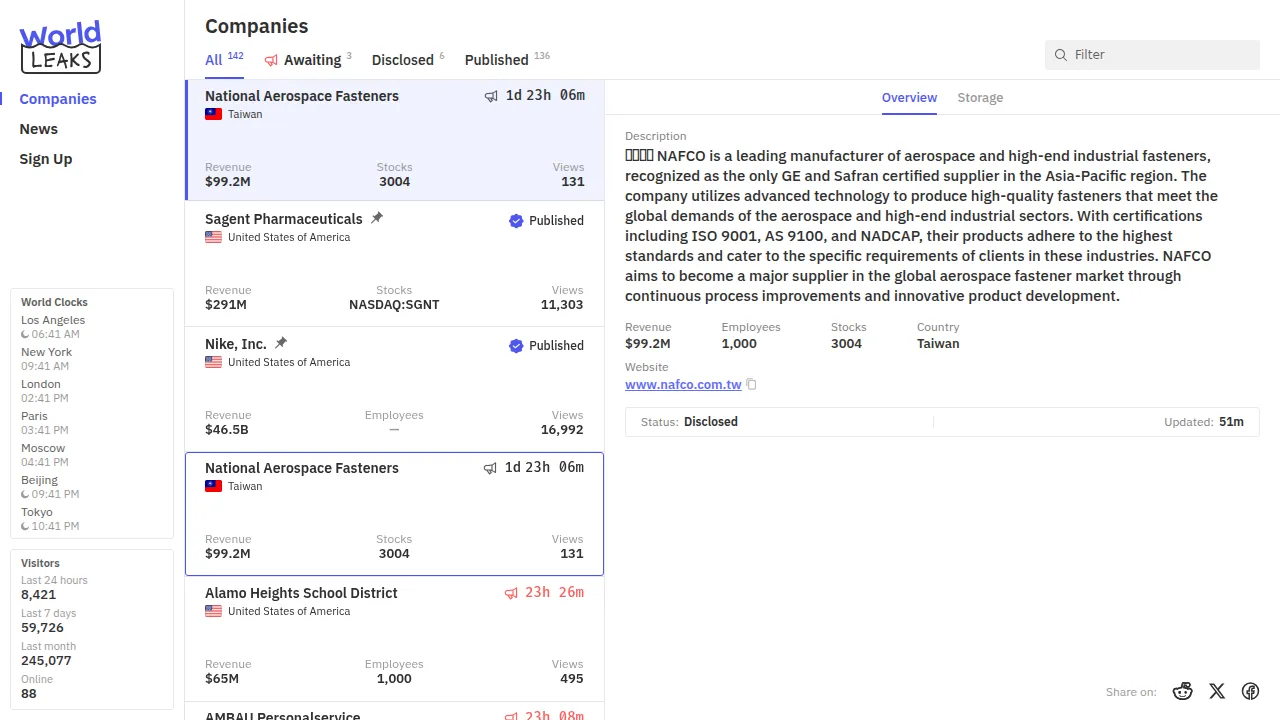Click the Reddit share icon
Viewport: 1280px width, 720px height.
(x=1183, y=691)
